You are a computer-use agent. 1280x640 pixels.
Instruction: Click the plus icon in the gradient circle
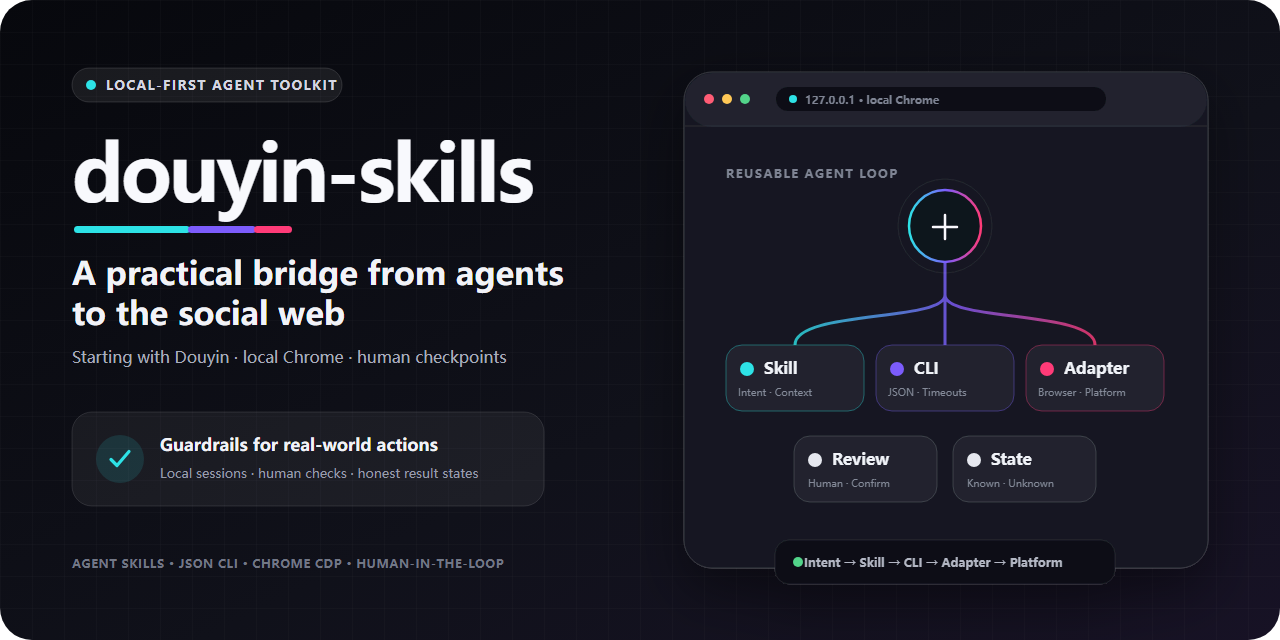[945, 227]
